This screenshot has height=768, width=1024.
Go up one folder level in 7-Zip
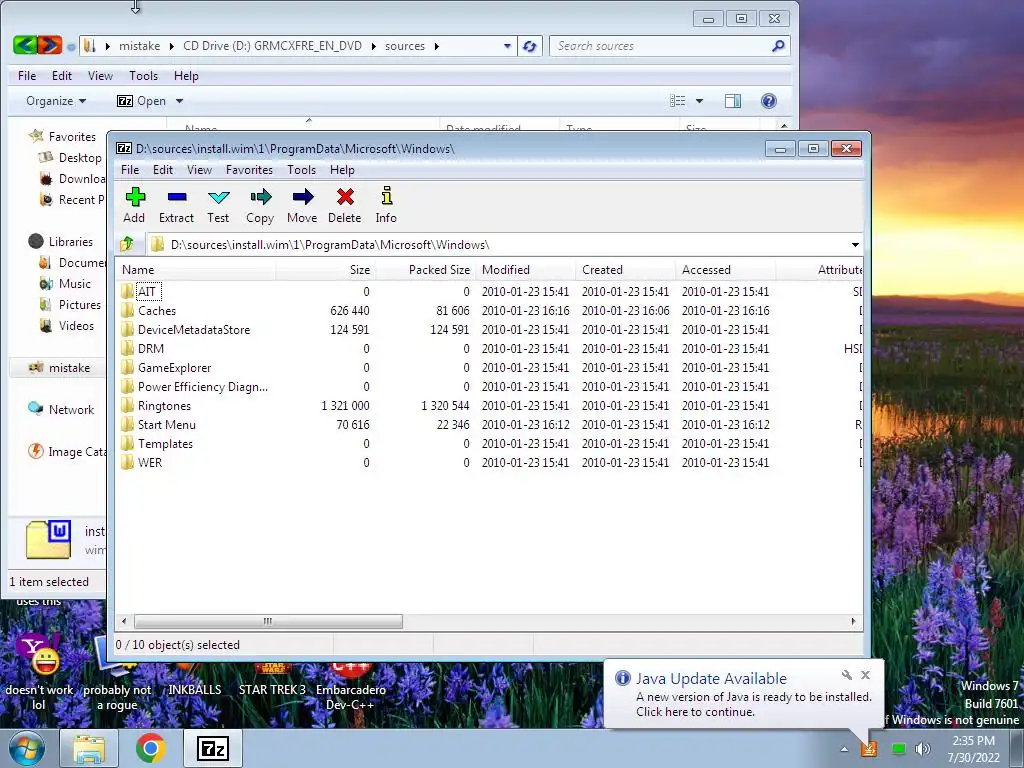[127, 244]
